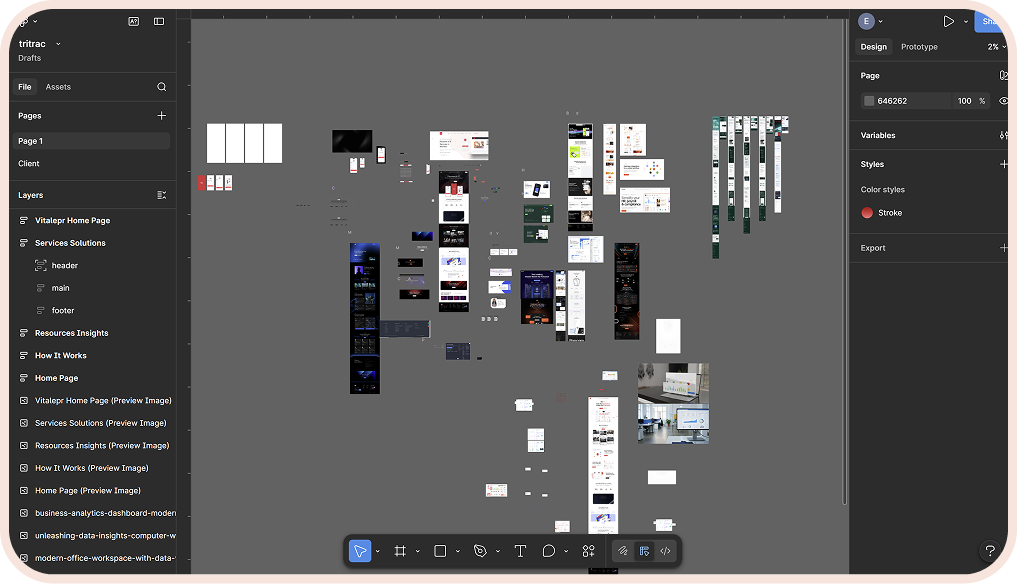1017x584 pixels.
Task: Click the red Stroke color style swatch
Action: click(x=867, y=213)
